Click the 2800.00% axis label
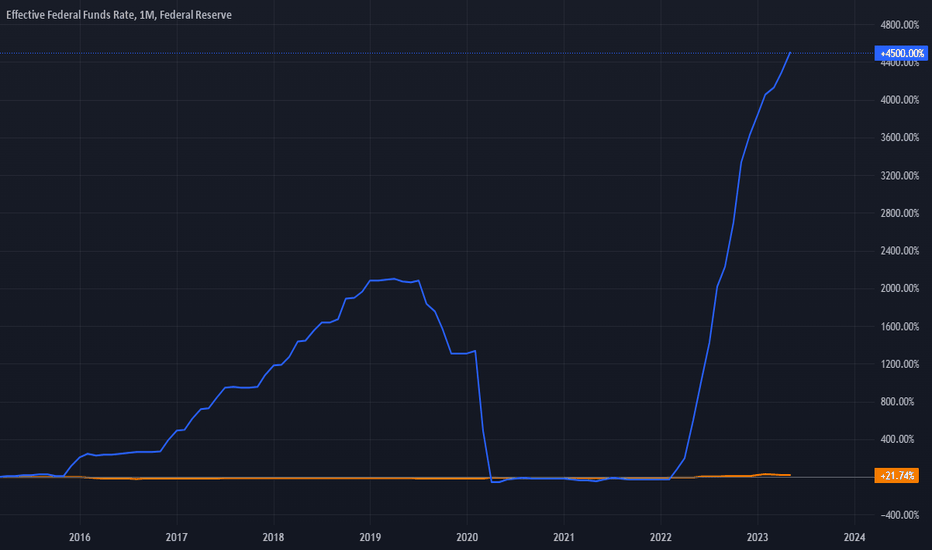 click(899, 213)
